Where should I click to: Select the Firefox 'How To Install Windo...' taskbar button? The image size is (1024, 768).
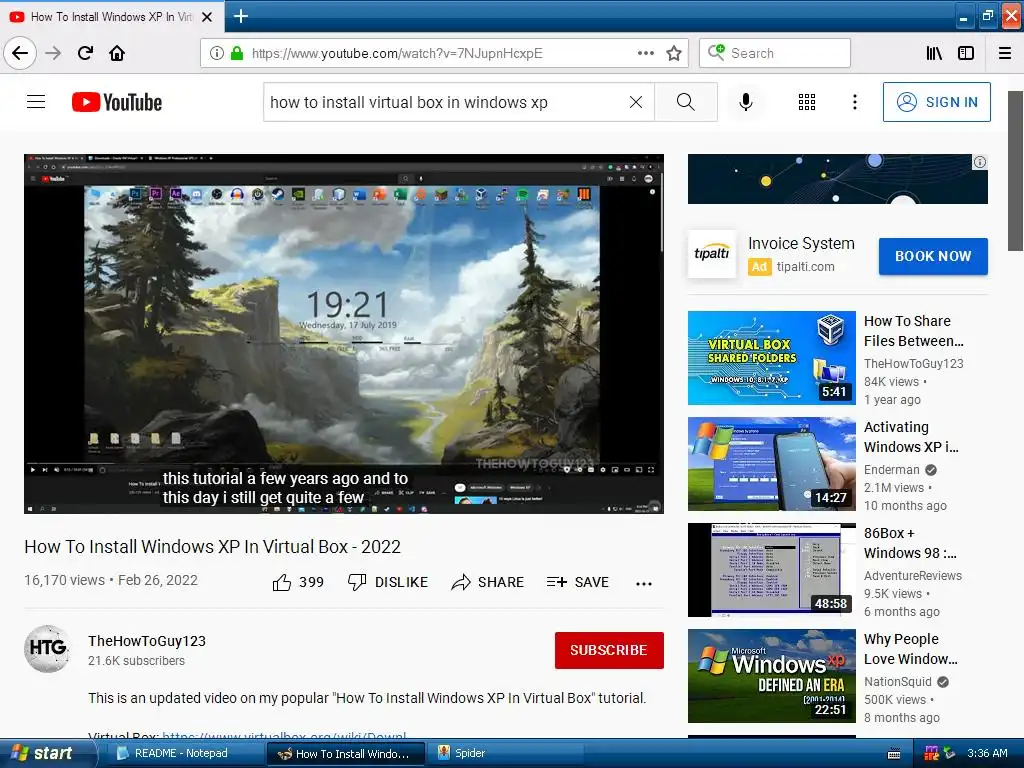pyautogui.click(x=345, y=754)
